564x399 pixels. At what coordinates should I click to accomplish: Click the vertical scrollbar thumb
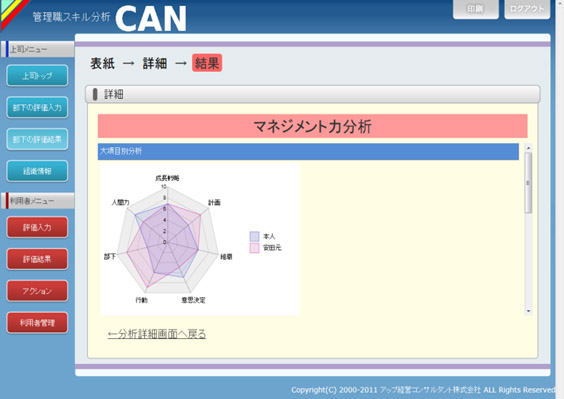[528, 183]
